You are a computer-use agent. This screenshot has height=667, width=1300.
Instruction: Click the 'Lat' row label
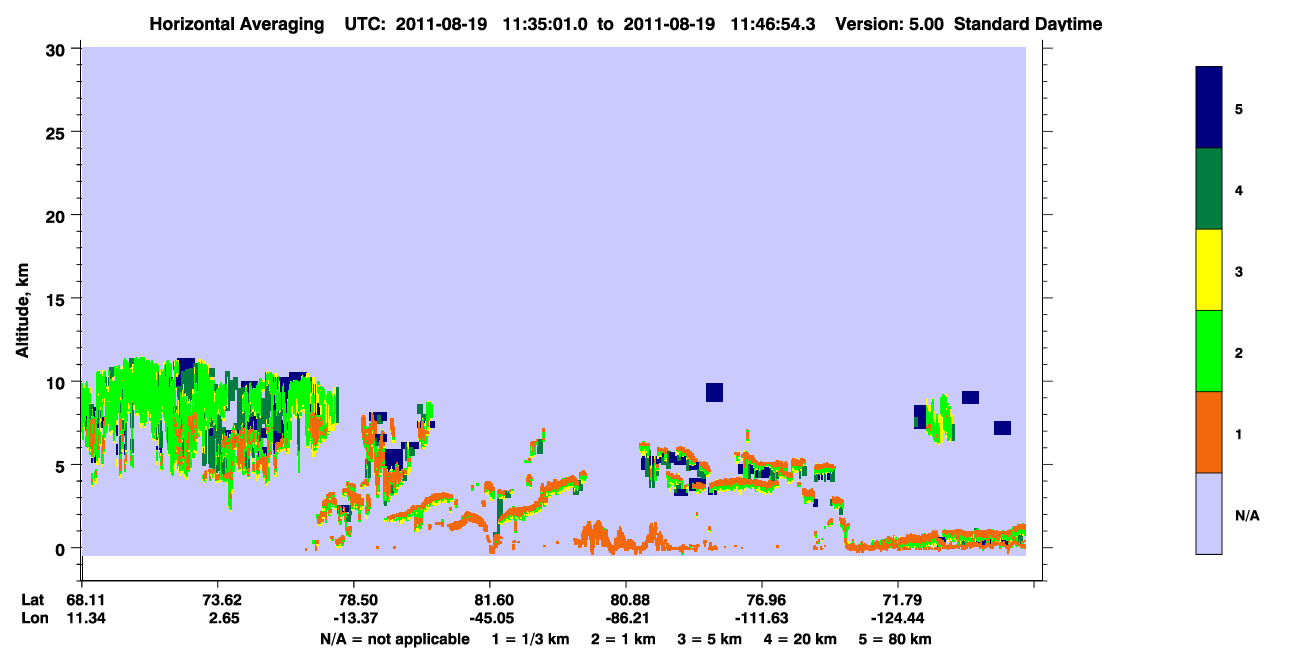point(31,600)
